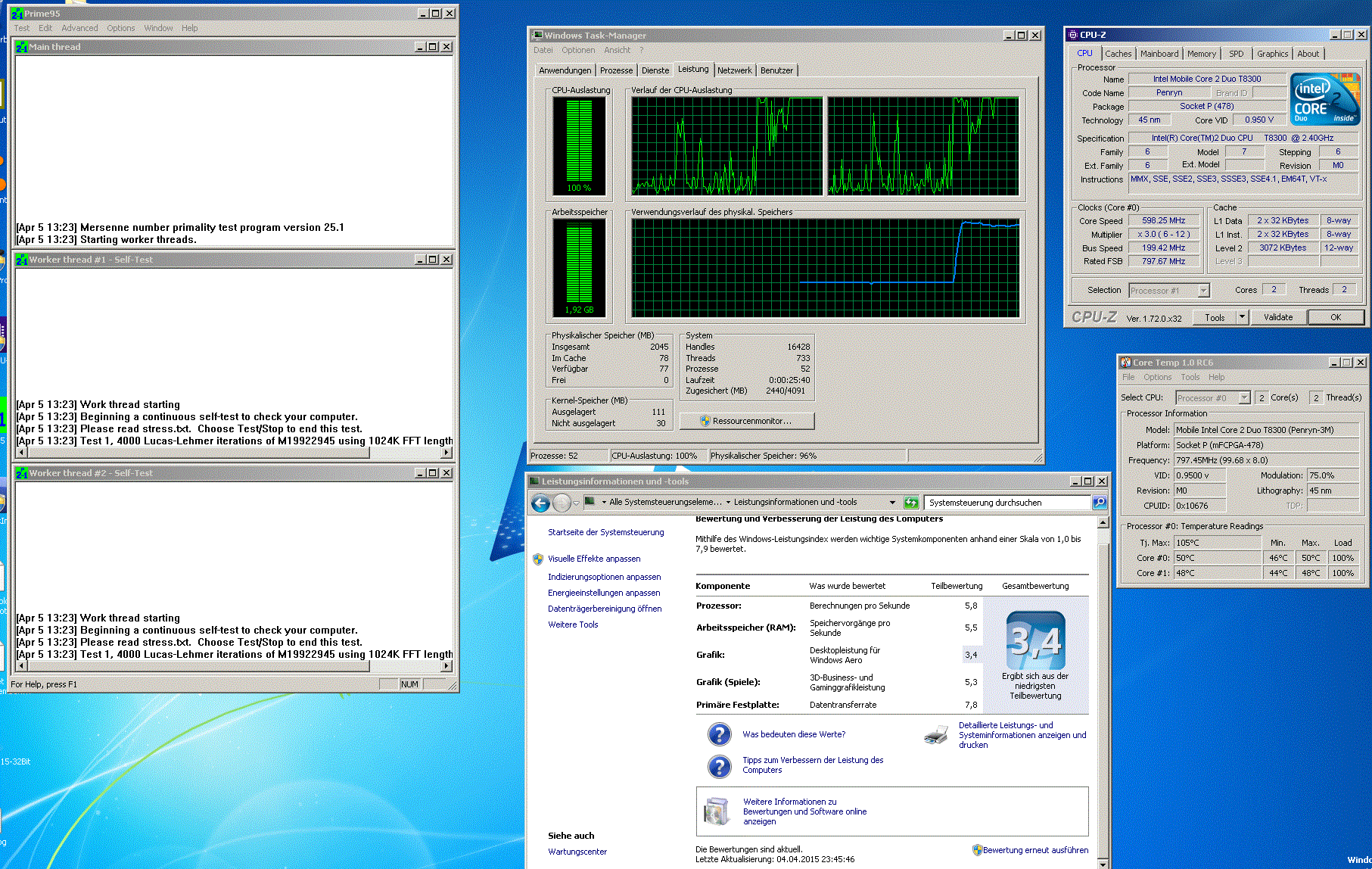Click the control panel icon in the address breadcrumb
This screenshot has width=1372, height=869.
(x=590, y=502)
